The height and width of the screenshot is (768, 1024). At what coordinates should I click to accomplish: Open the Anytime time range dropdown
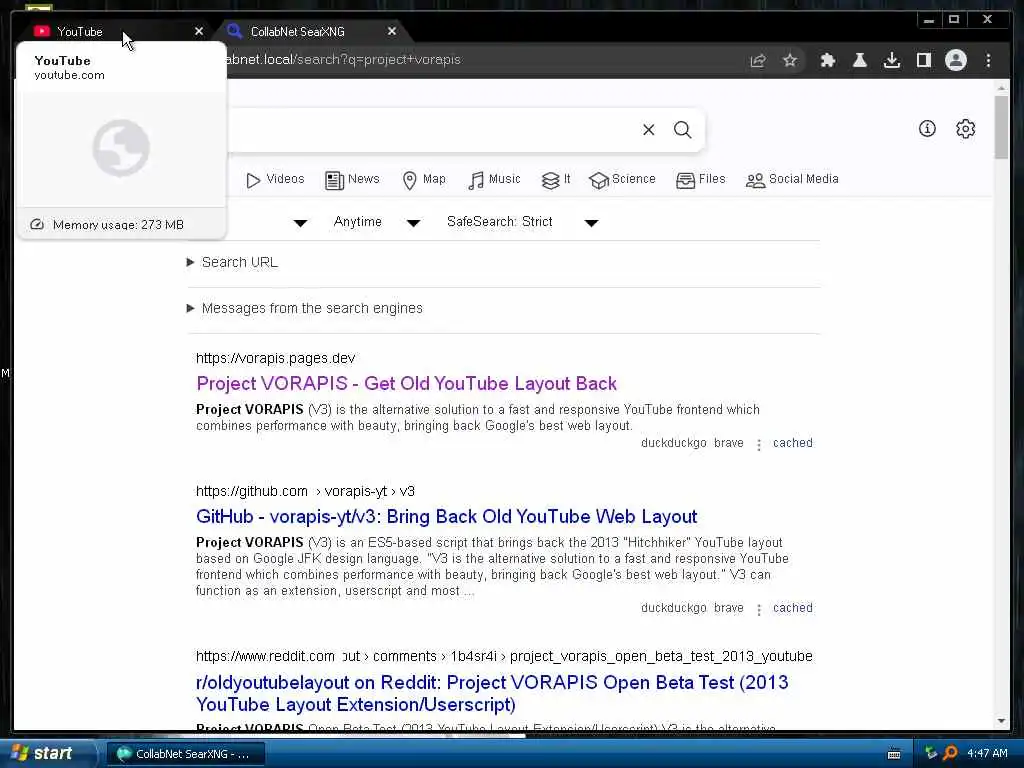(377, 222)
